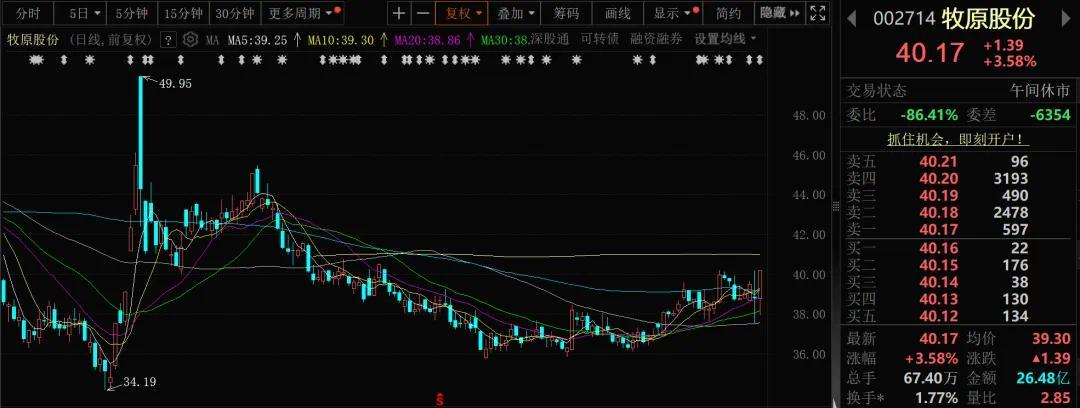Select the 15分钟 period tab
This screenshot has width=1080, height=408.
(x=182, y=14)
